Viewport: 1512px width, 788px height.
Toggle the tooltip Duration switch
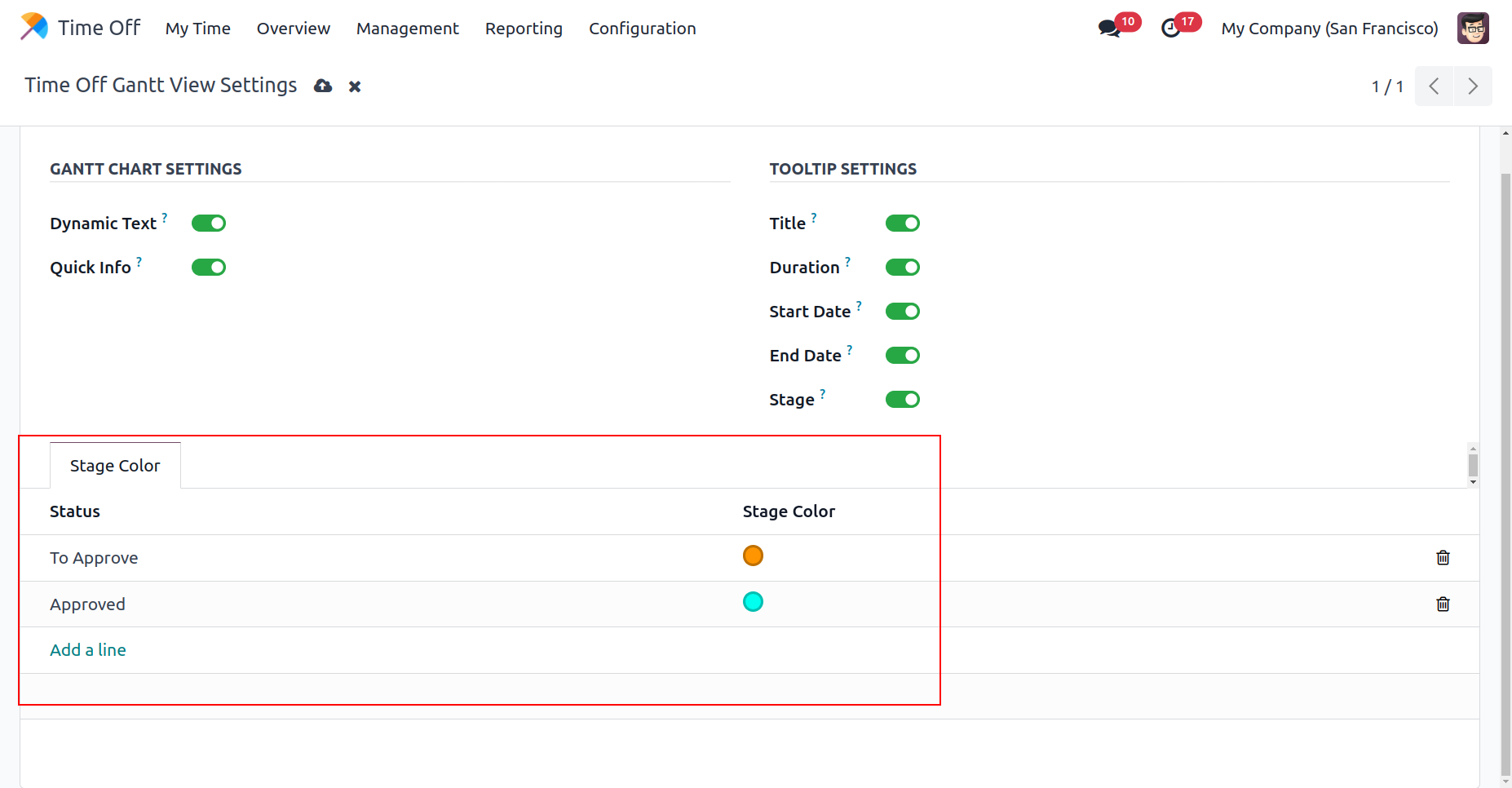[902, 268]
